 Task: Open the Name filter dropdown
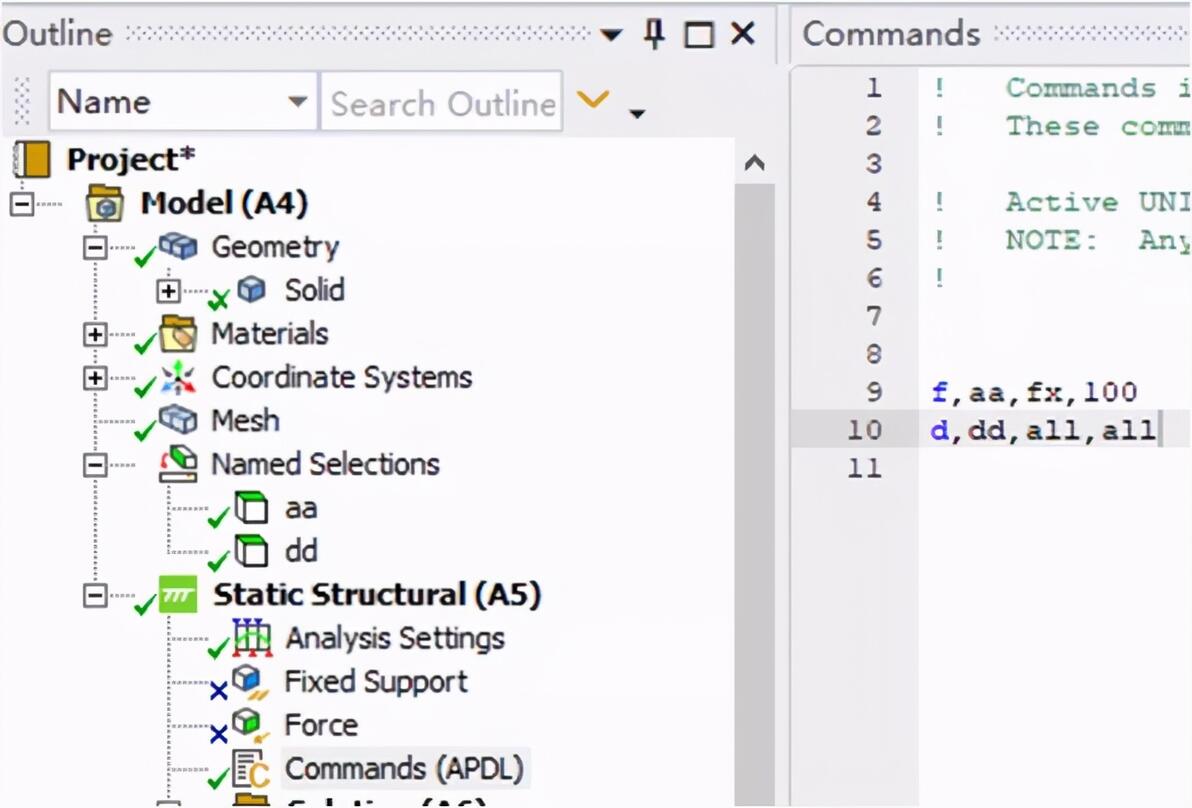point(297,102)
